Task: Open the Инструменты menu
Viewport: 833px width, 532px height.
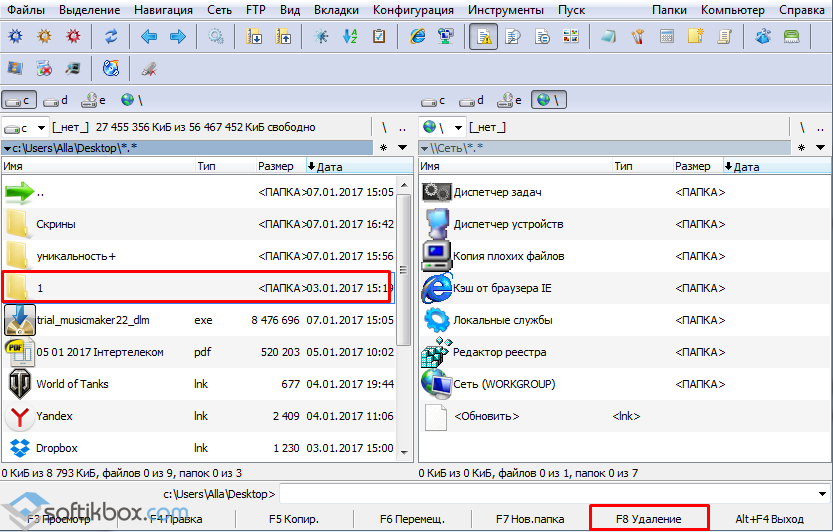Action: [508, 10]
